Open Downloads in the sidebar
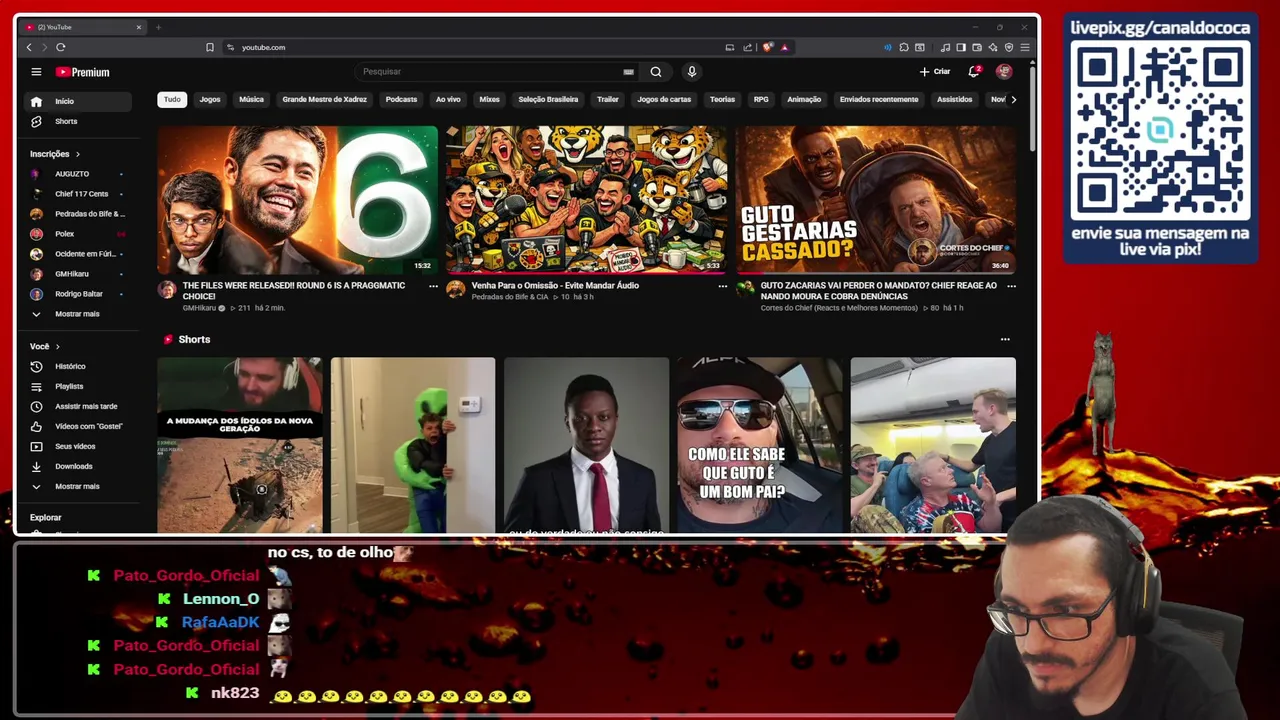The height and width of the screenshot is (720, 1280). tap(78, 466)
